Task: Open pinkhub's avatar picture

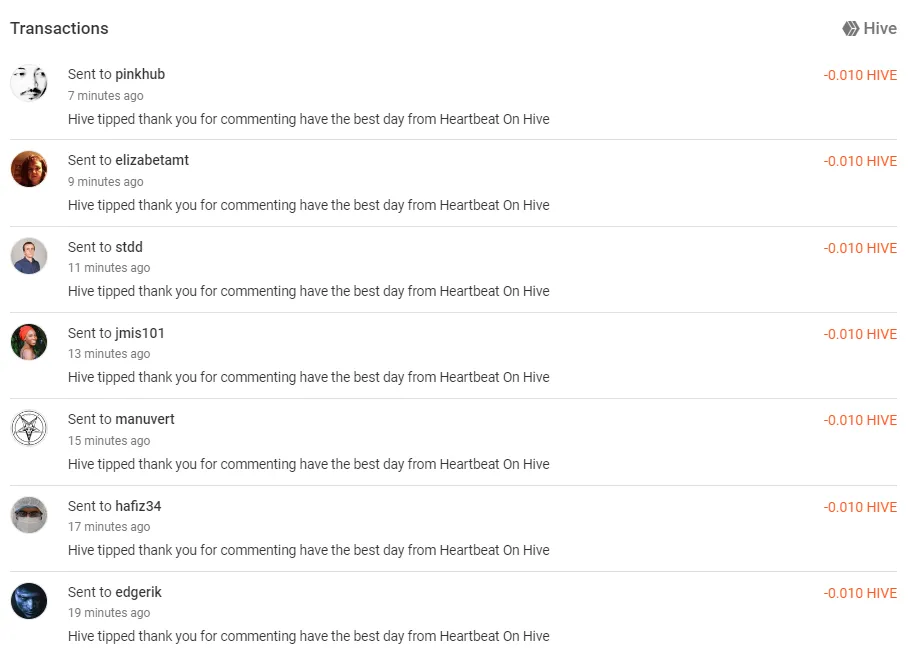Action: 29,83
